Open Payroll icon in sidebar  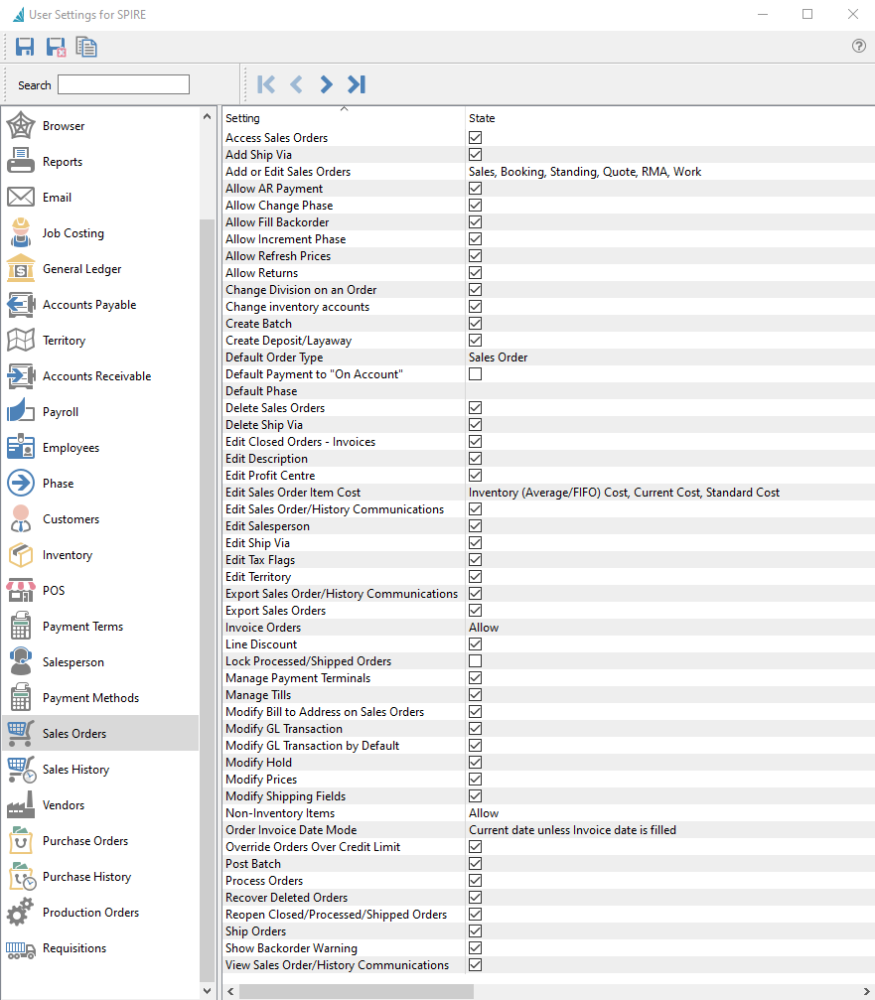(x=20, y=412)
